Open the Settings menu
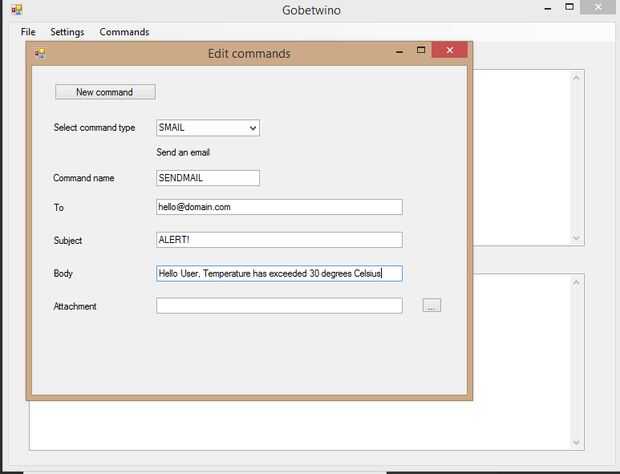This screenshot has height=474, width=620. point(67,32)
